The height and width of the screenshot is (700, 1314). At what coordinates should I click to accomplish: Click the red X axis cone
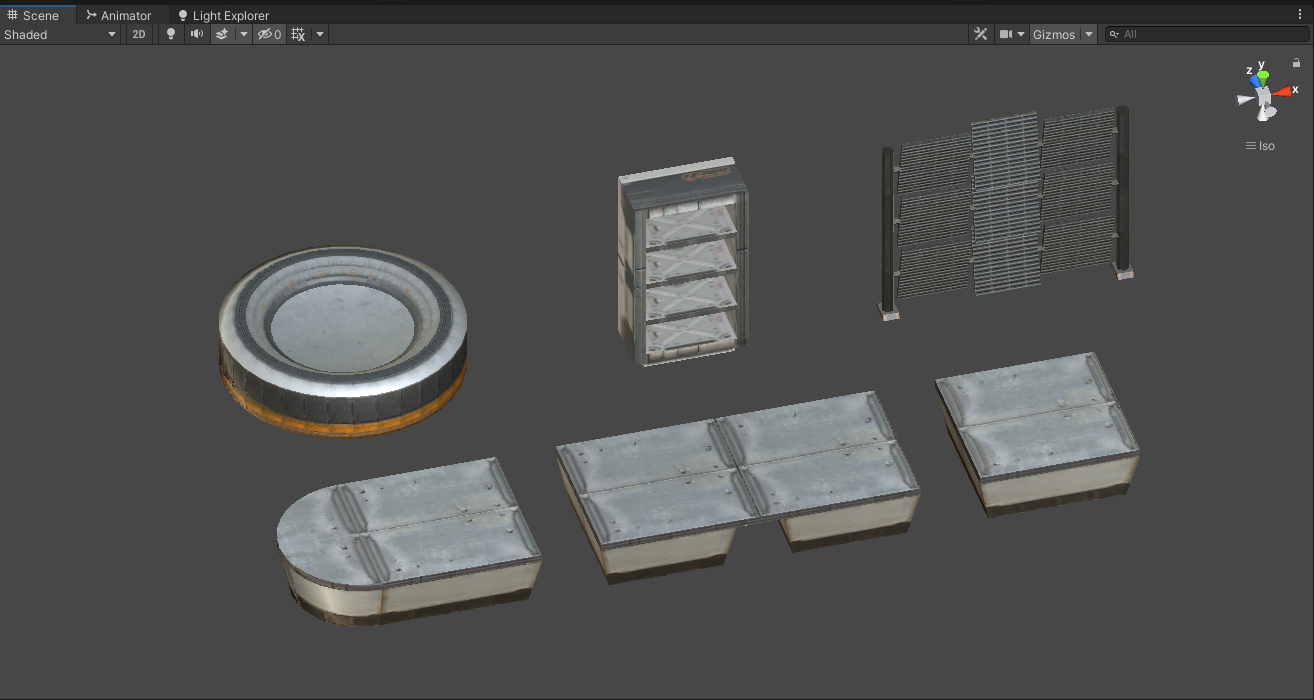pos(1282,91)
